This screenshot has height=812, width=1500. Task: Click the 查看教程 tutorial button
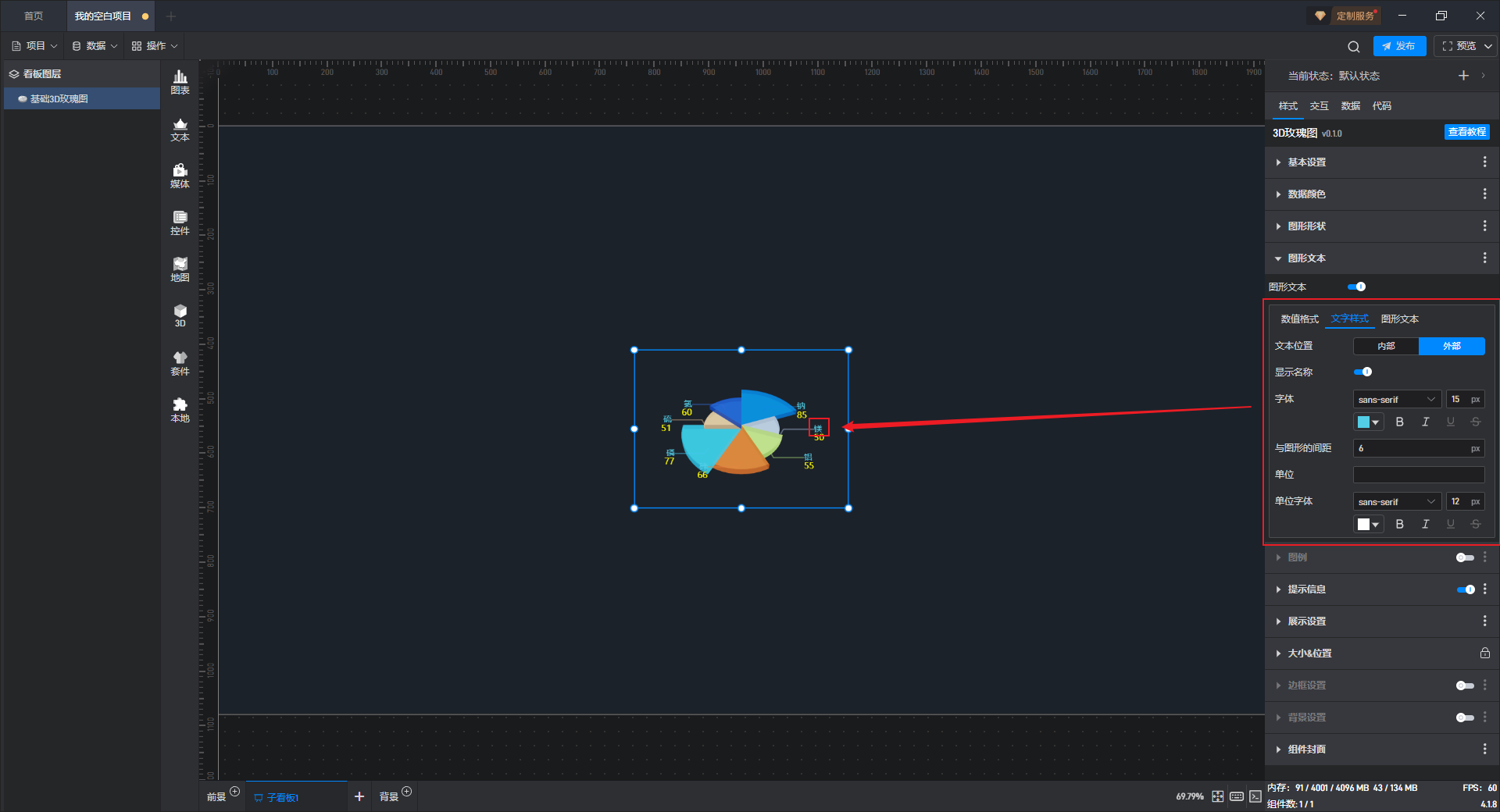(1466, 132)
